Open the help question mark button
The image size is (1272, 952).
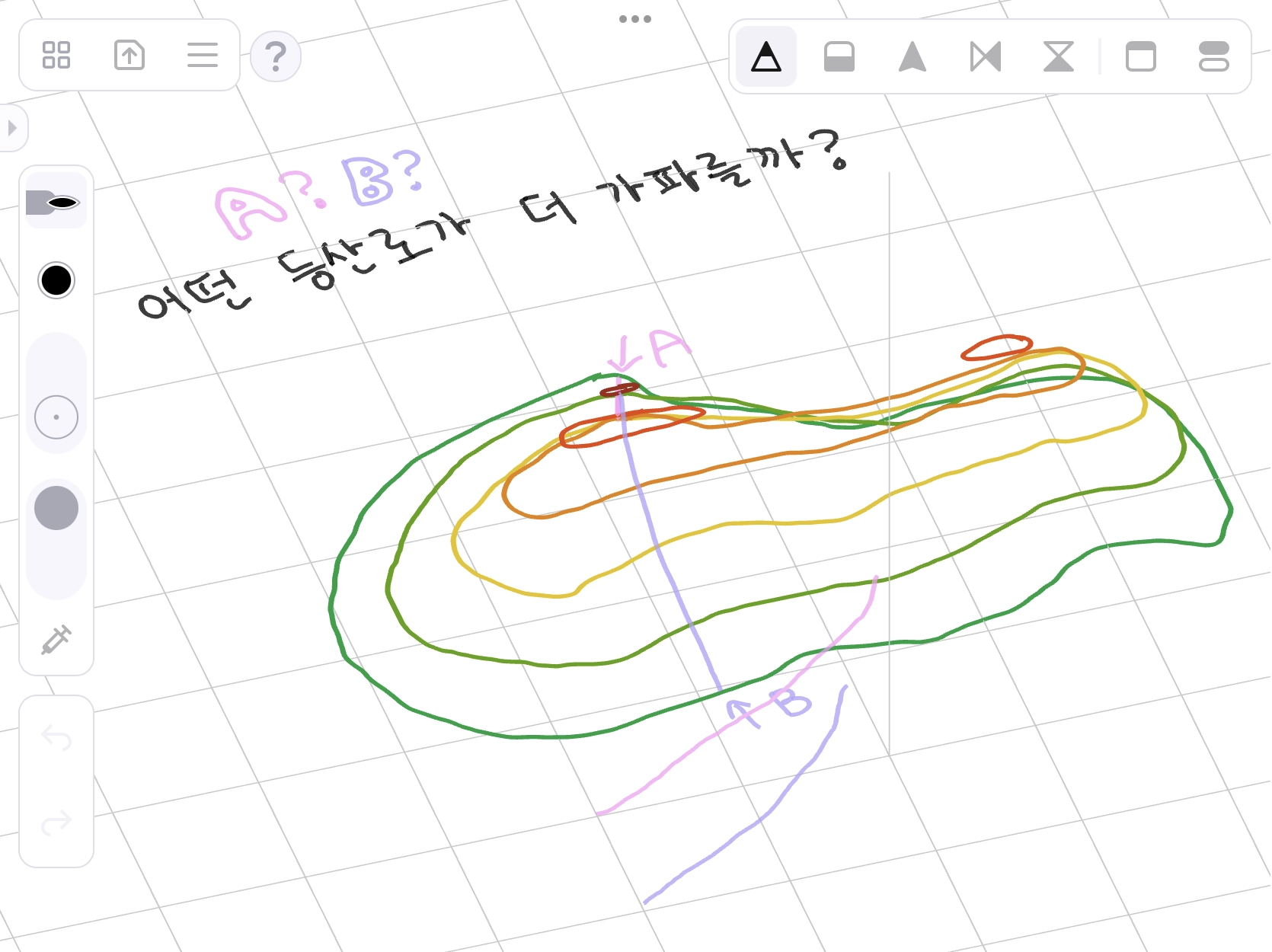click(276, 56)
